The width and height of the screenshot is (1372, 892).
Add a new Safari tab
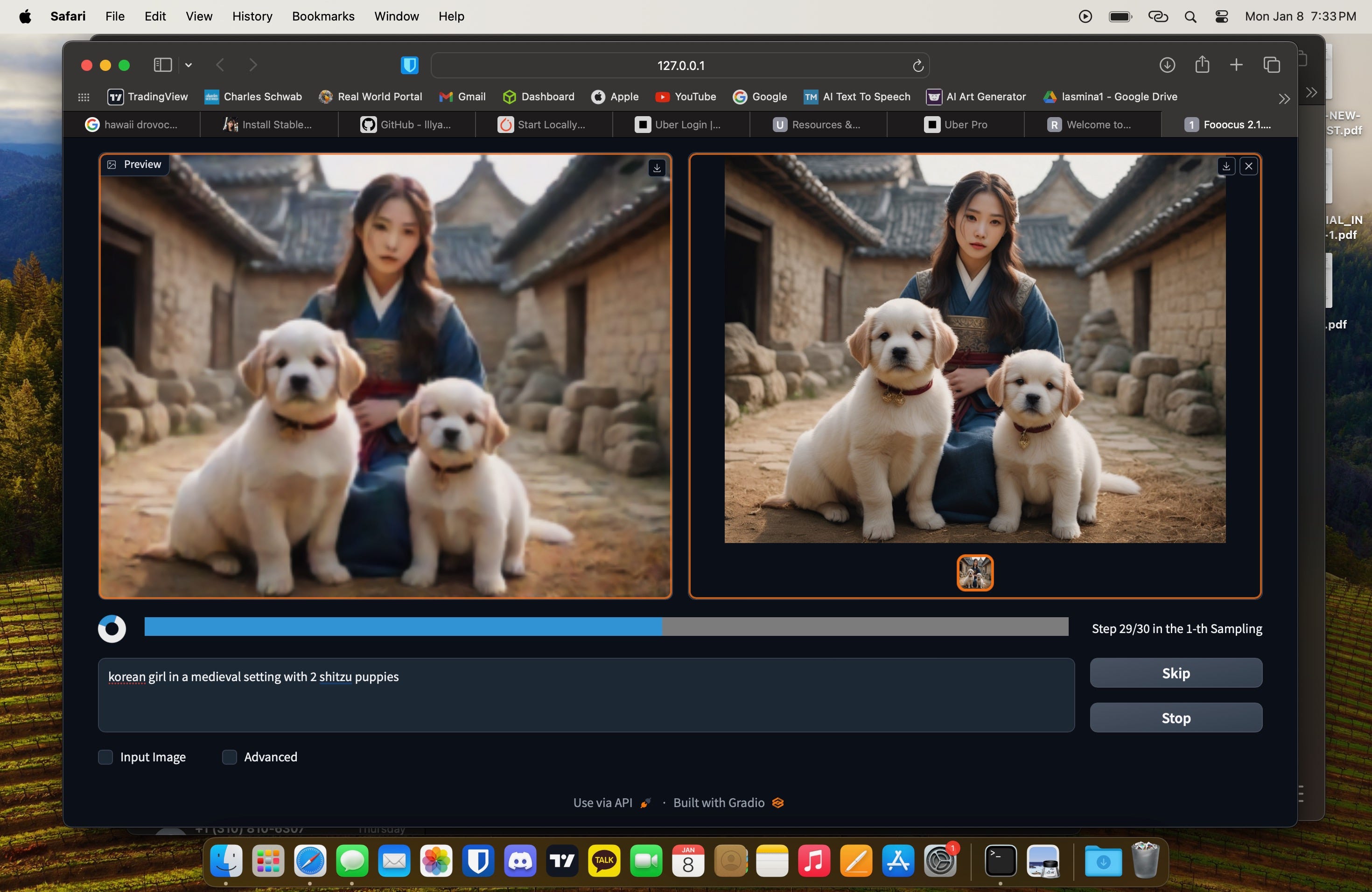1236,64
